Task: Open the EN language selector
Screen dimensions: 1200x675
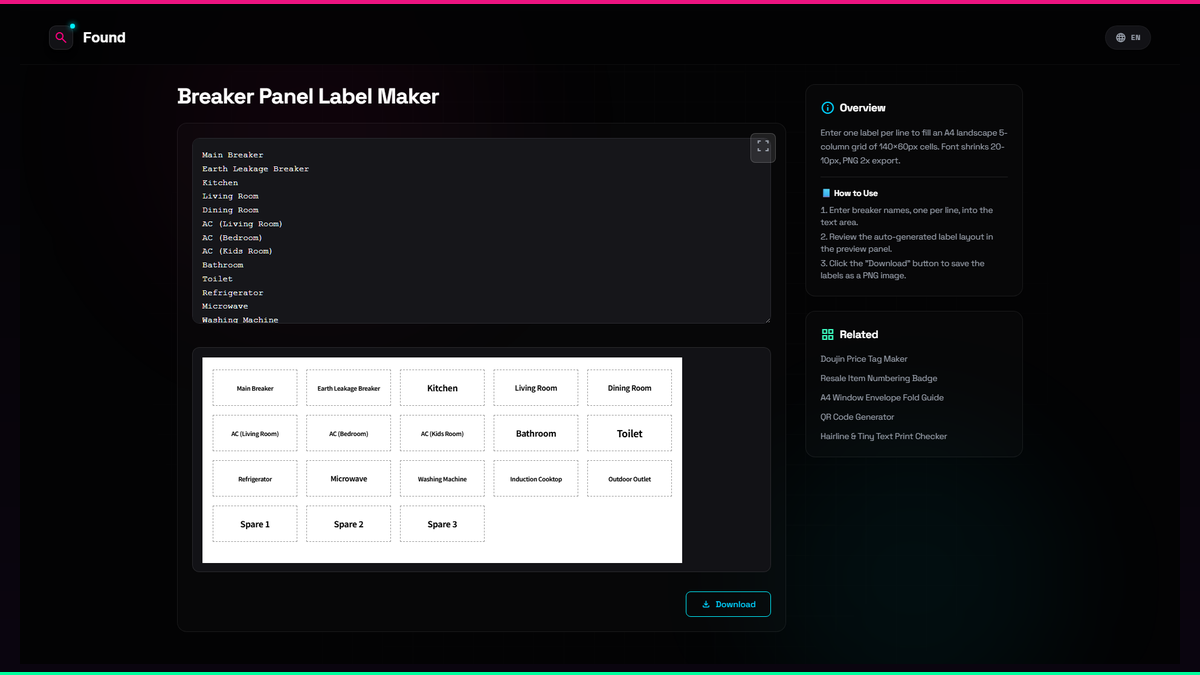Action: point(1128,38)
